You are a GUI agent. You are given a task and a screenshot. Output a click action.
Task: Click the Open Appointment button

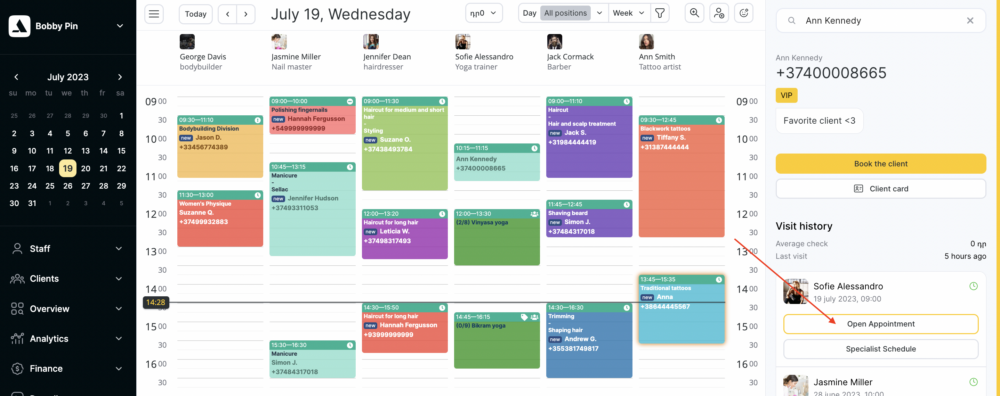881,324
